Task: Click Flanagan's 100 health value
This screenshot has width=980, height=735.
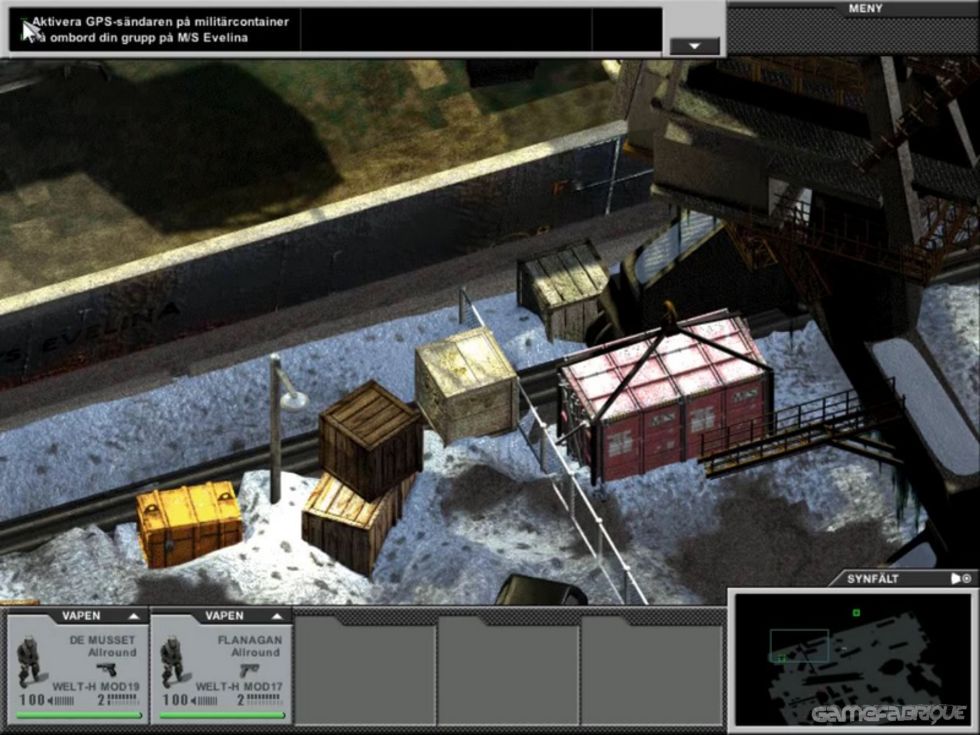Action: (x=176, y=700)
